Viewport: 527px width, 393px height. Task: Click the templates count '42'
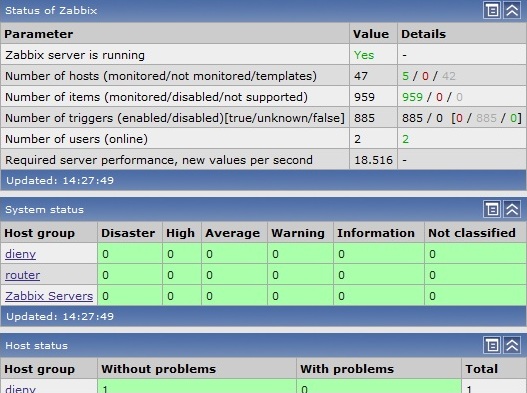[x=449, y=76]
